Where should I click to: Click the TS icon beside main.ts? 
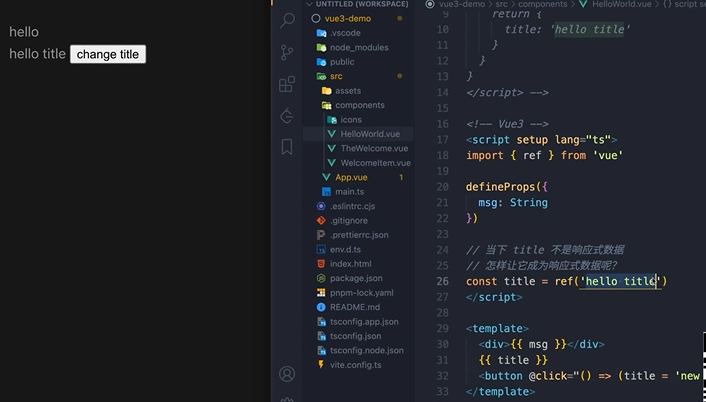(326, 192)
